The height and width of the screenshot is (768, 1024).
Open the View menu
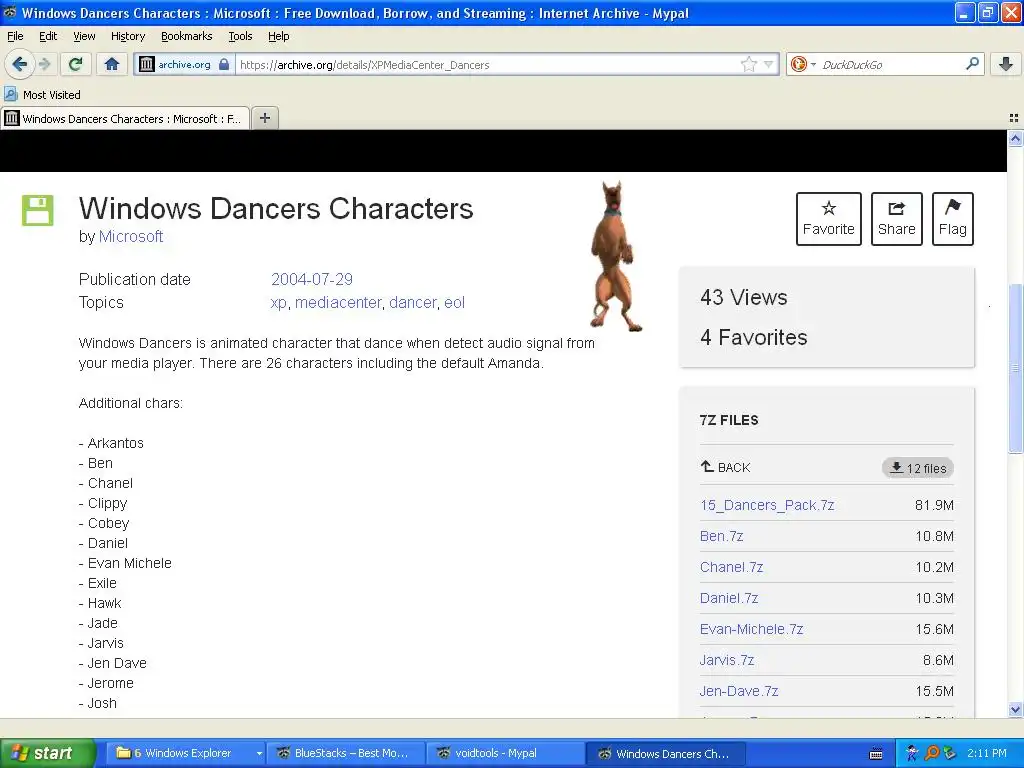coord(84,36)
